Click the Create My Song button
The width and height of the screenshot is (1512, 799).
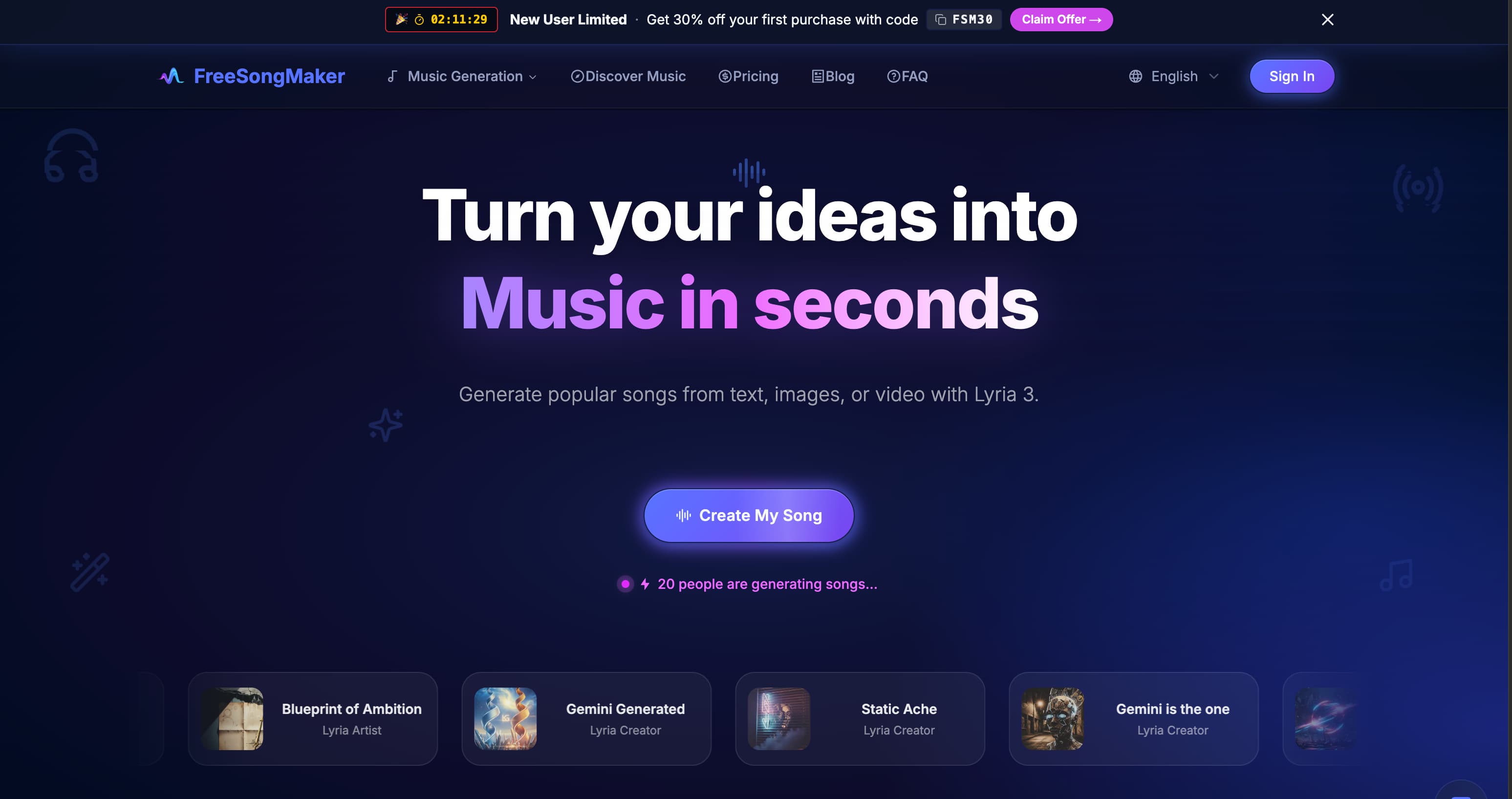(x=748, y=516)
